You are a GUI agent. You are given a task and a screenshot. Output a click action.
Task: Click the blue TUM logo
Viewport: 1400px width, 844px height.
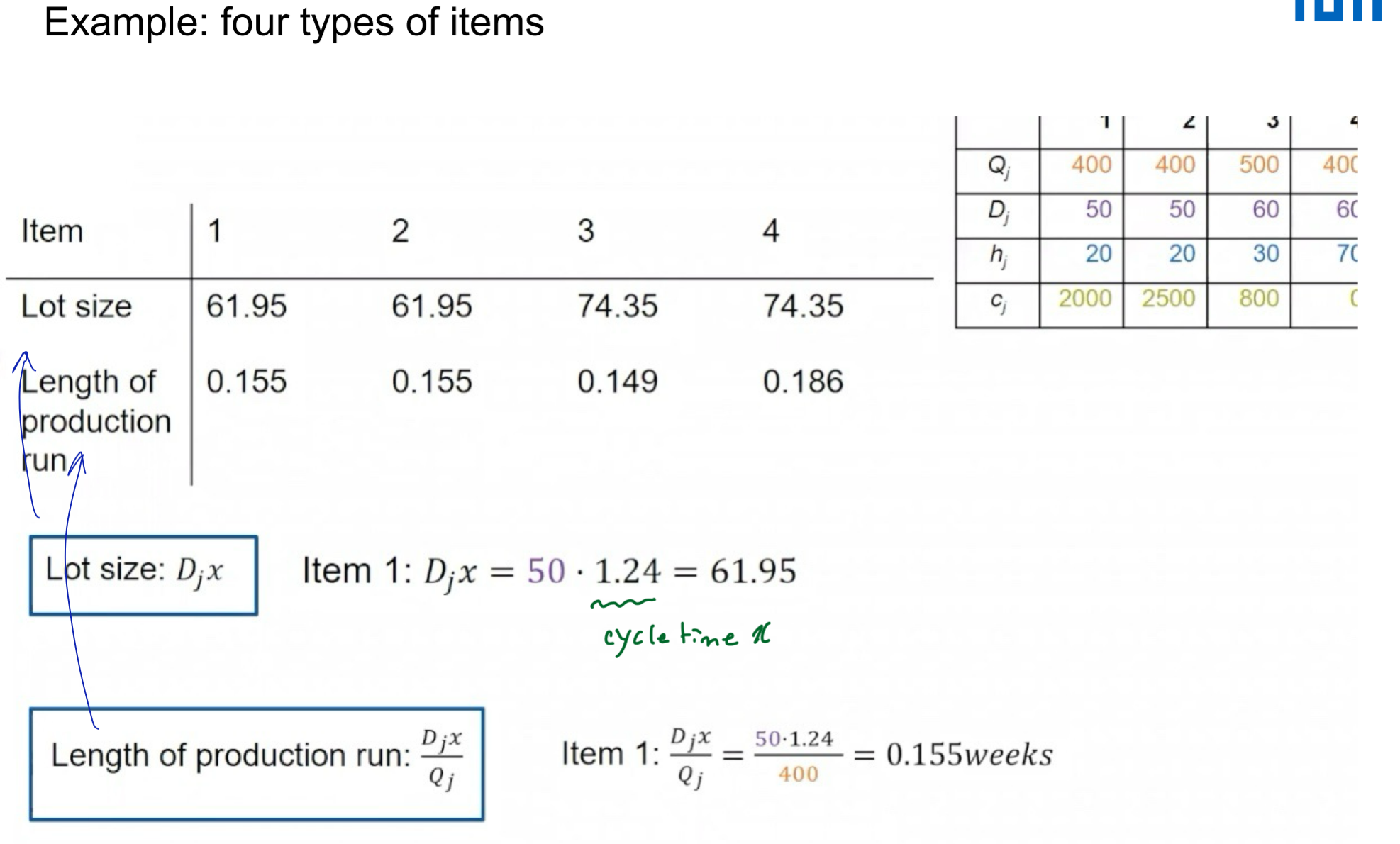pyautogui.click(x=1338, y=10)
